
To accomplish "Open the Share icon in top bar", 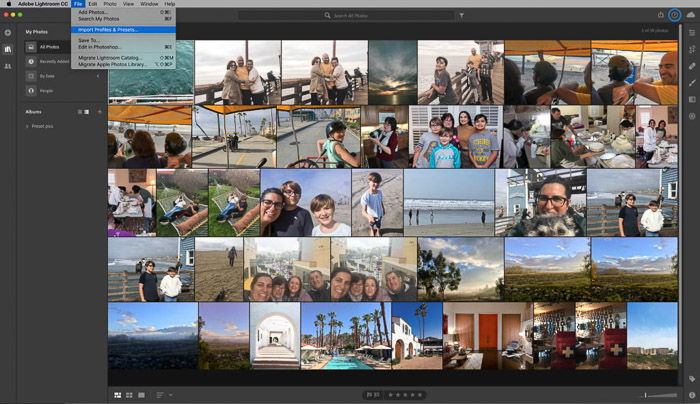I will [x=661, y=15].
